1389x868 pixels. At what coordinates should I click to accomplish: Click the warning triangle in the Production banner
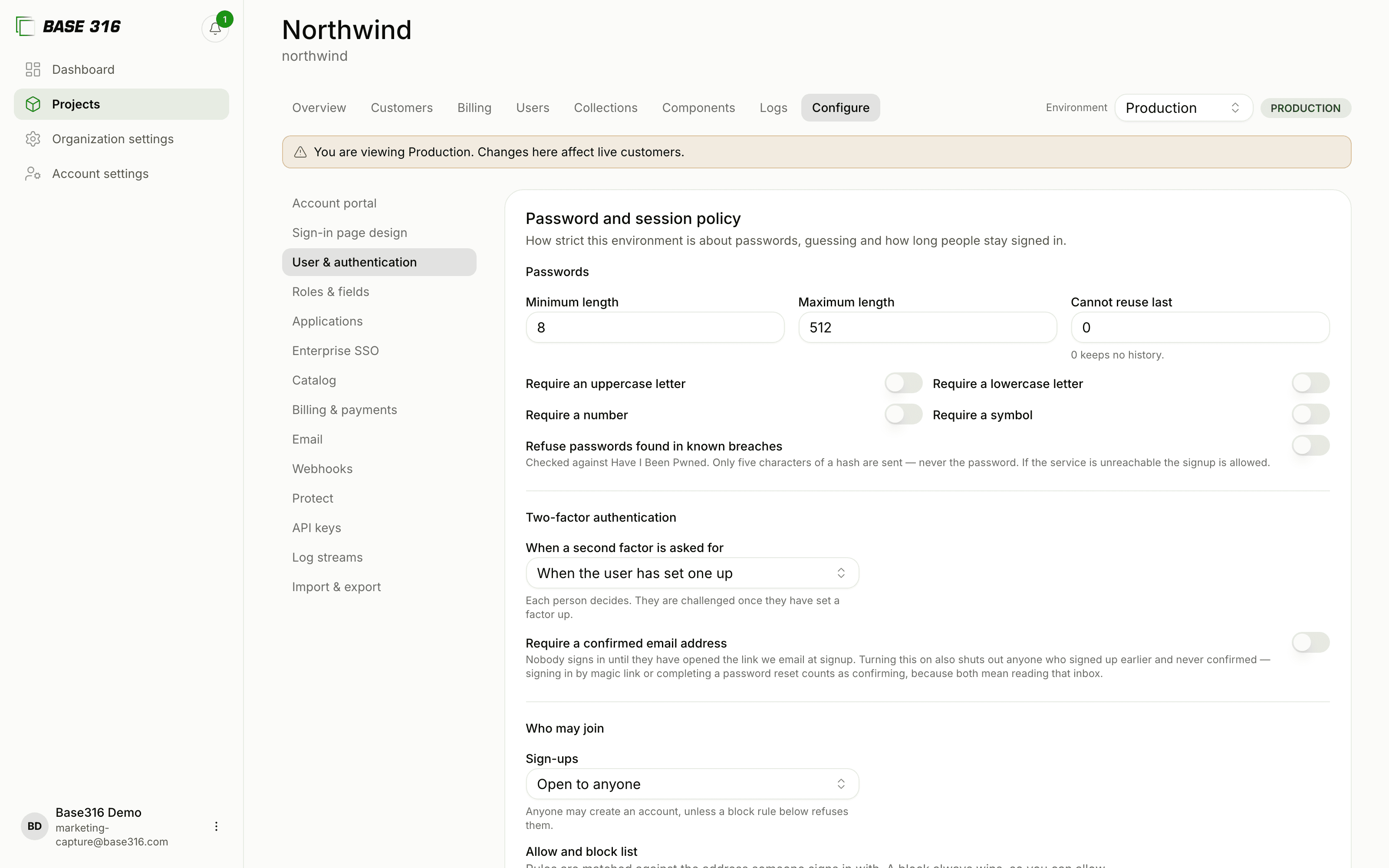coord(300,152)
